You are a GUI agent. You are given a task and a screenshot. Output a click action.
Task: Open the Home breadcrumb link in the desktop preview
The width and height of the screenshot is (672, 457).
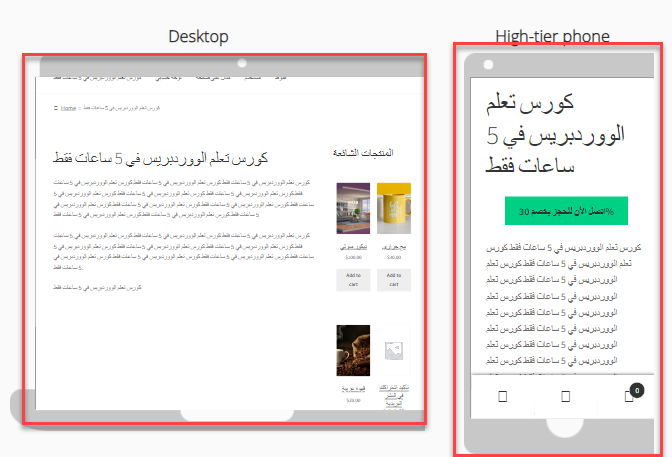pos(68,108)
